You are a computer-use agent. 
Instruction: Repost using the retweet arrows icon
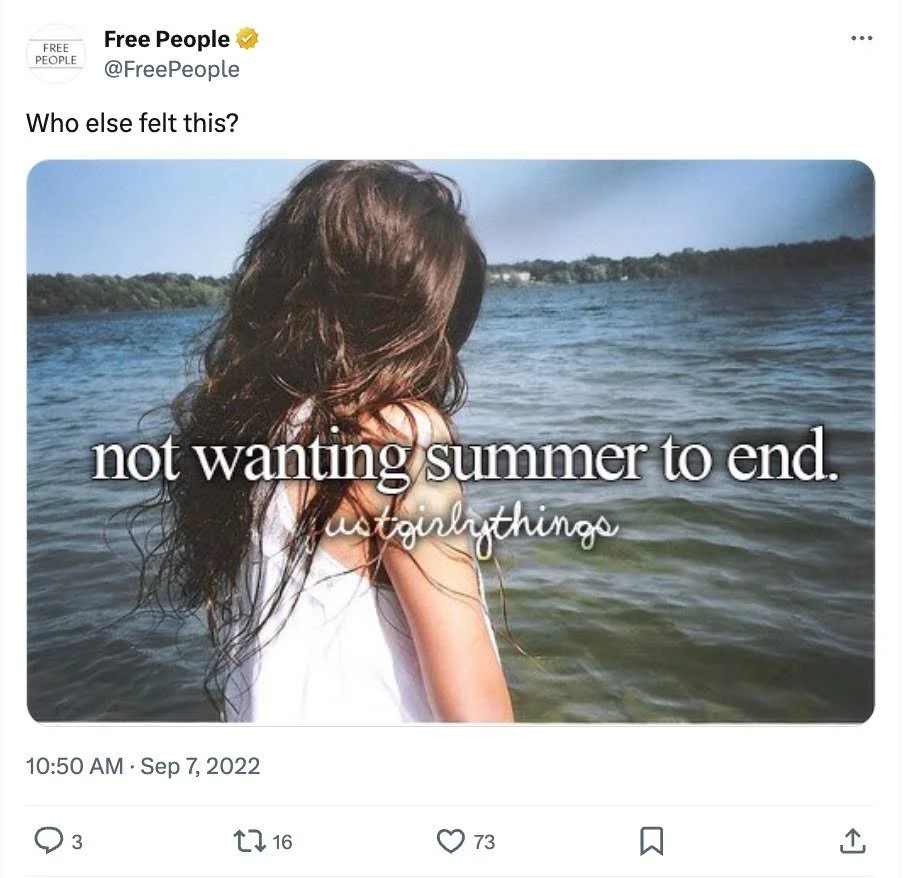[x=249, y=841]
